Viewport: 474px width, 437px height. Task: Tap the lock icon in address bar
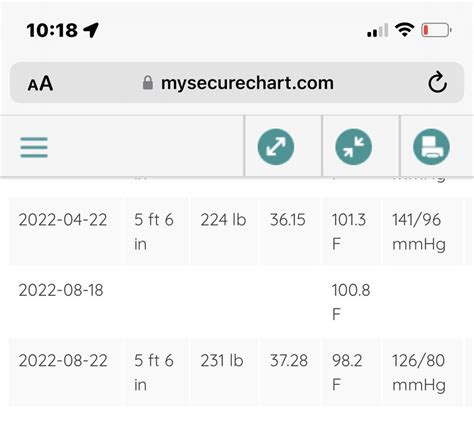pyautogui.click(x=148, y=83)
